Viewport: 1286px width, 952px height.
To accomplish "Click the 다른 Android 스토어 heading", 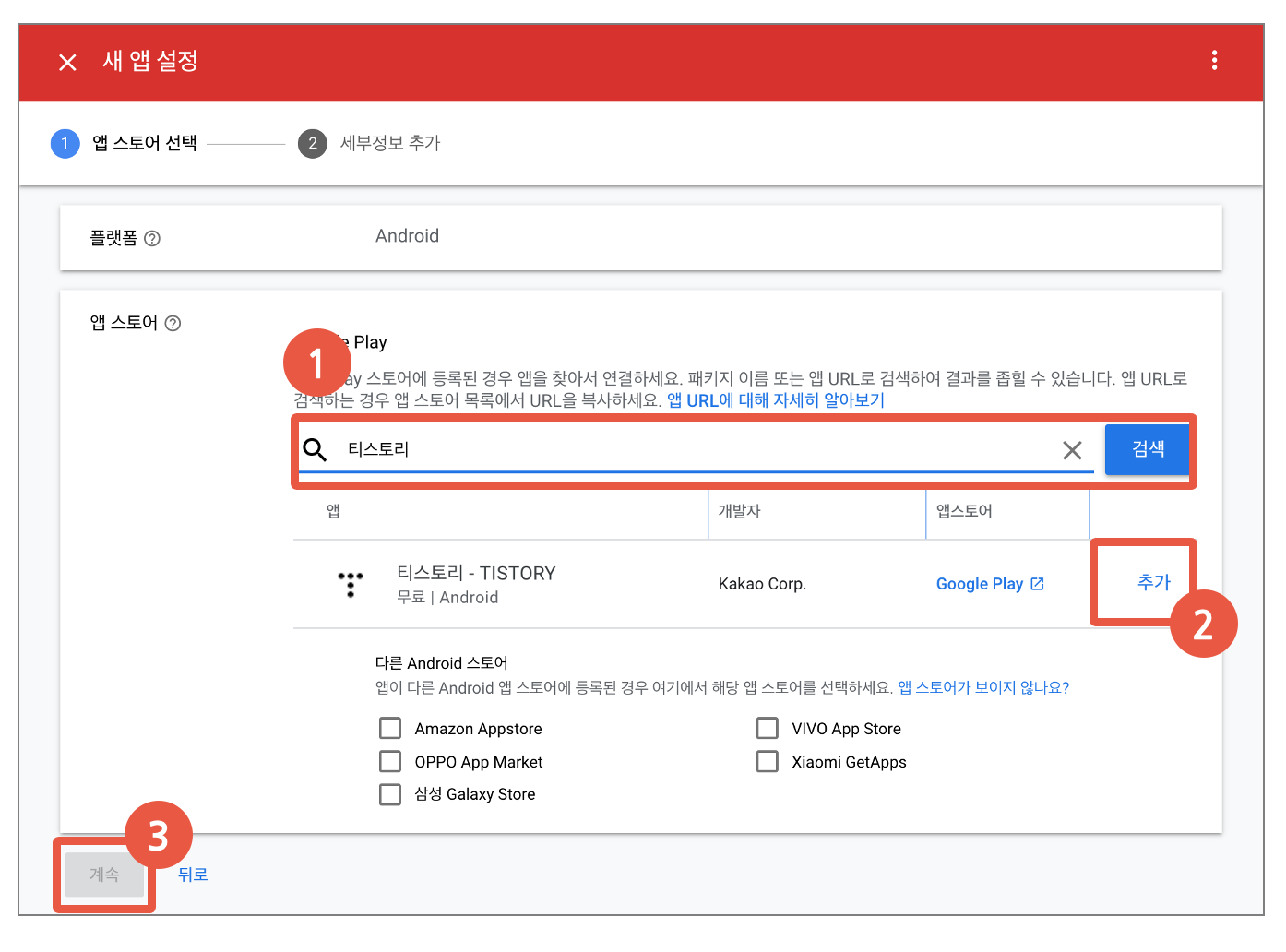I will tap(441, 663).
